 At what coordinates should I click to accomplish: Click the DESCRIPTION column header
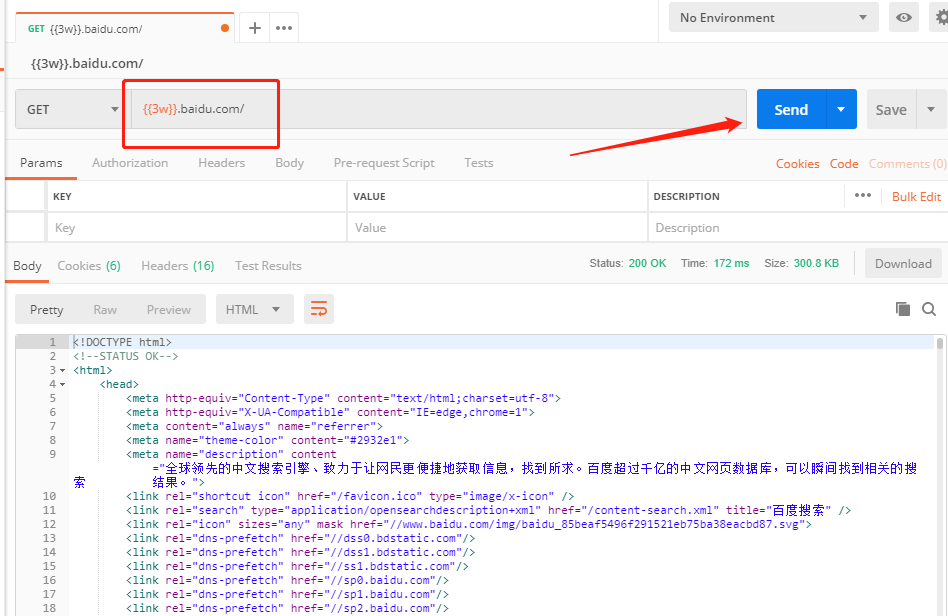pyautogui.click(x=686, y=196)
